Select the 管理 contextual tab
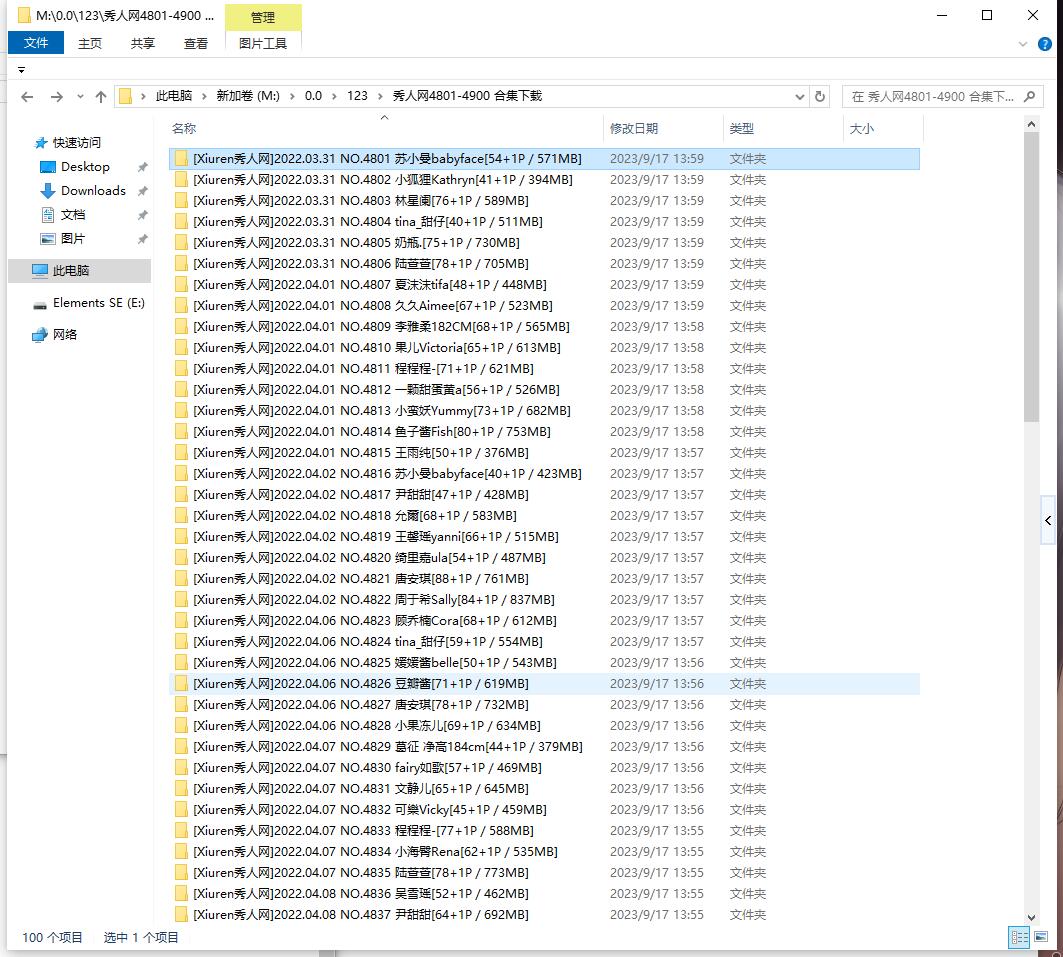 pos(263,18)
